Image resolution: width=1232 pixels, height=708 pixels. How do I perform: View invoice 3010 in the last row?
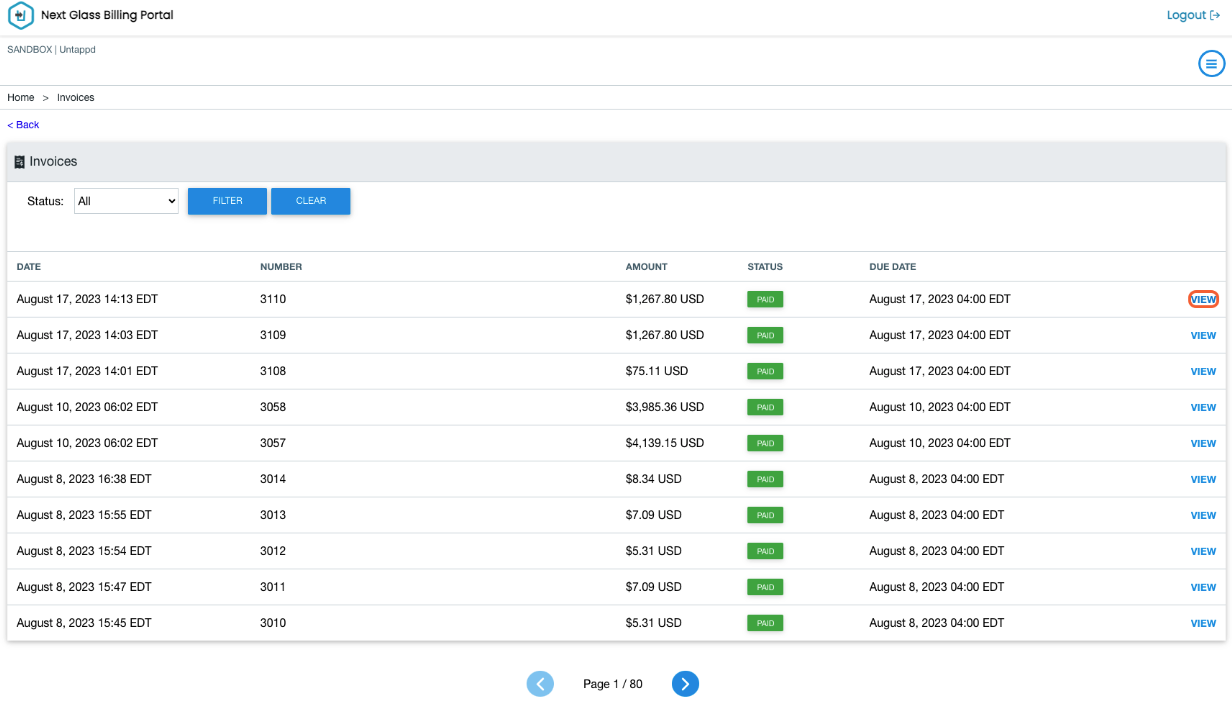pos(1203,624)
